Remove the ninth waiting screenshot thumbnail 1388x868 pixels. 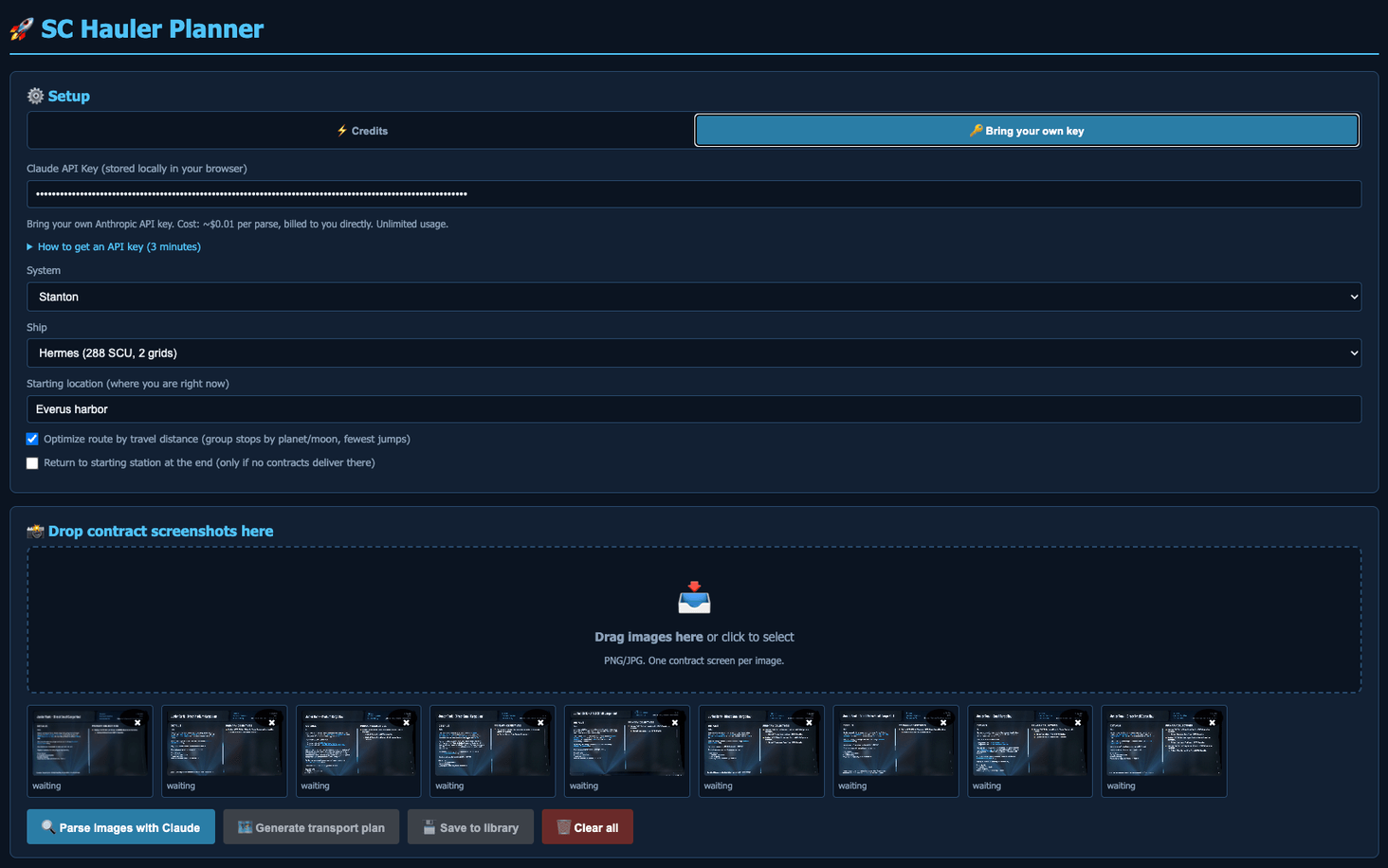[1213, 723]
